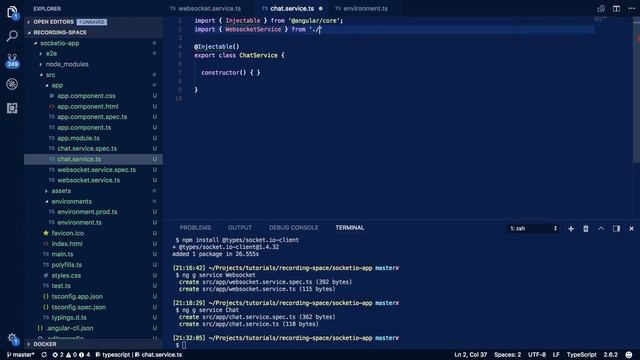
Task: Open the Search view icon
Action: click(x=12, y=36)
